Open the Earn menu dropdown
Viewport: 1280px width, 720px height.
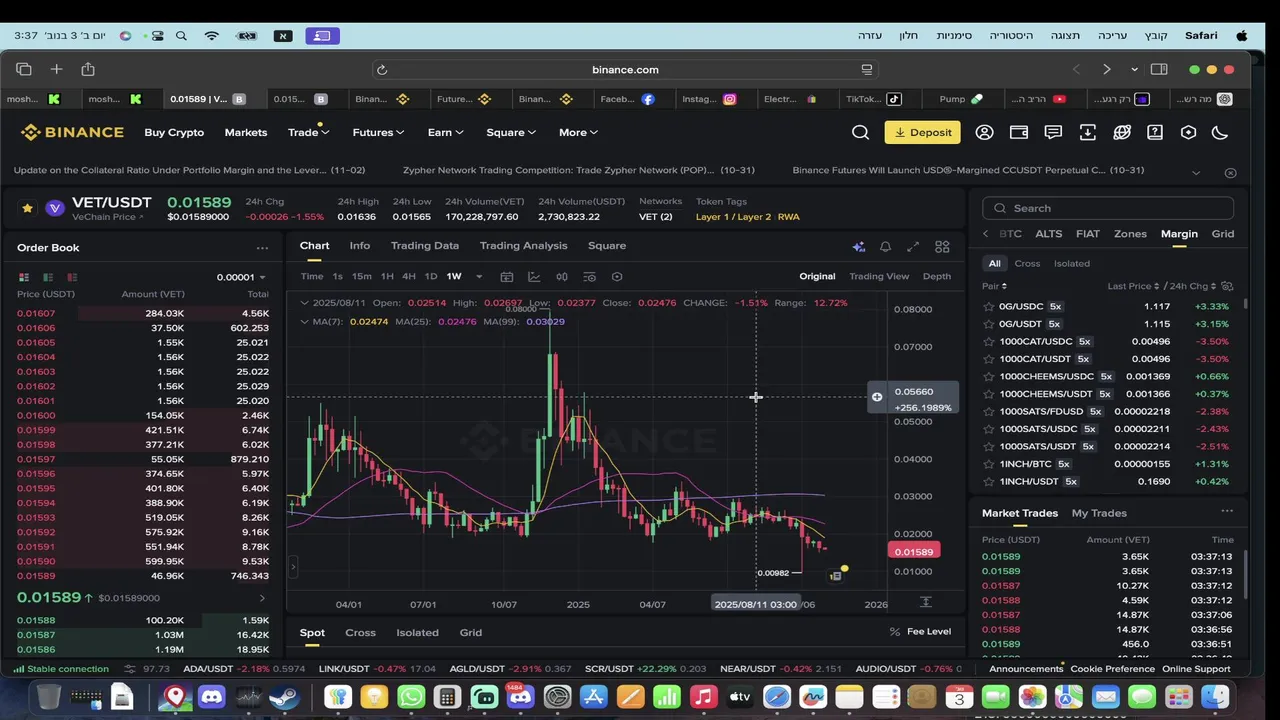pyautogui.click(x=445, y=132)
